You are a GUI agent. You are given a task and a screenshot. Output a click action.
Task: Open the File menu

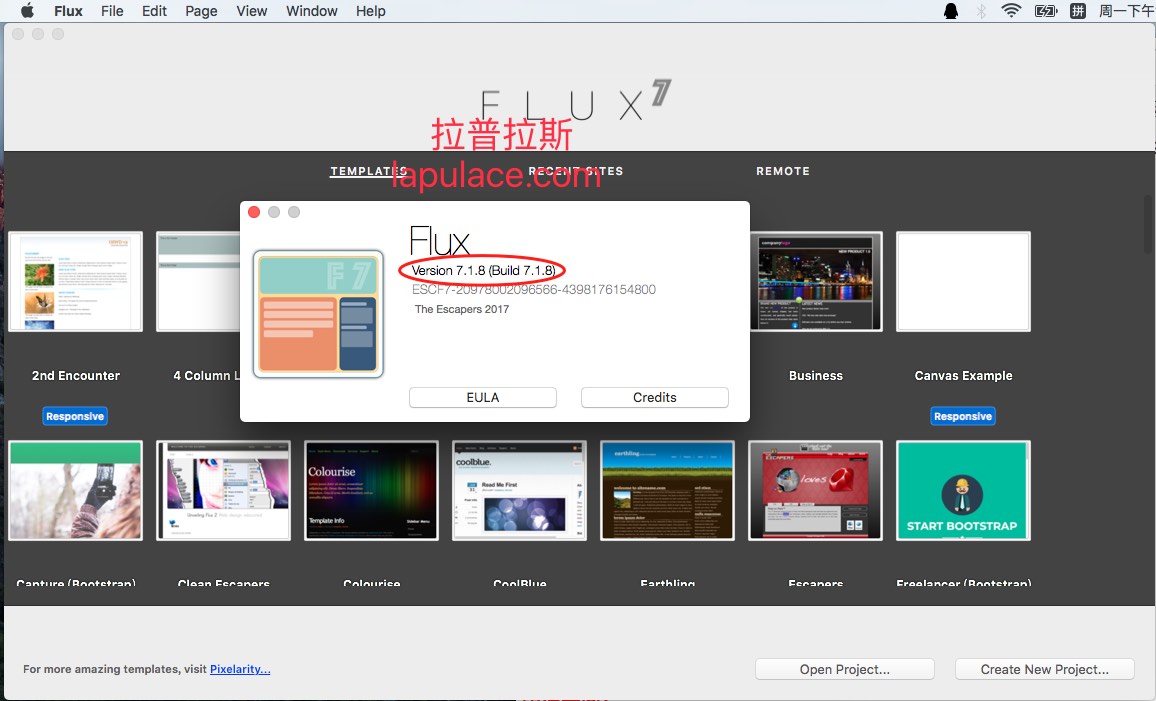pyautogui.click(x=112, y=11)
